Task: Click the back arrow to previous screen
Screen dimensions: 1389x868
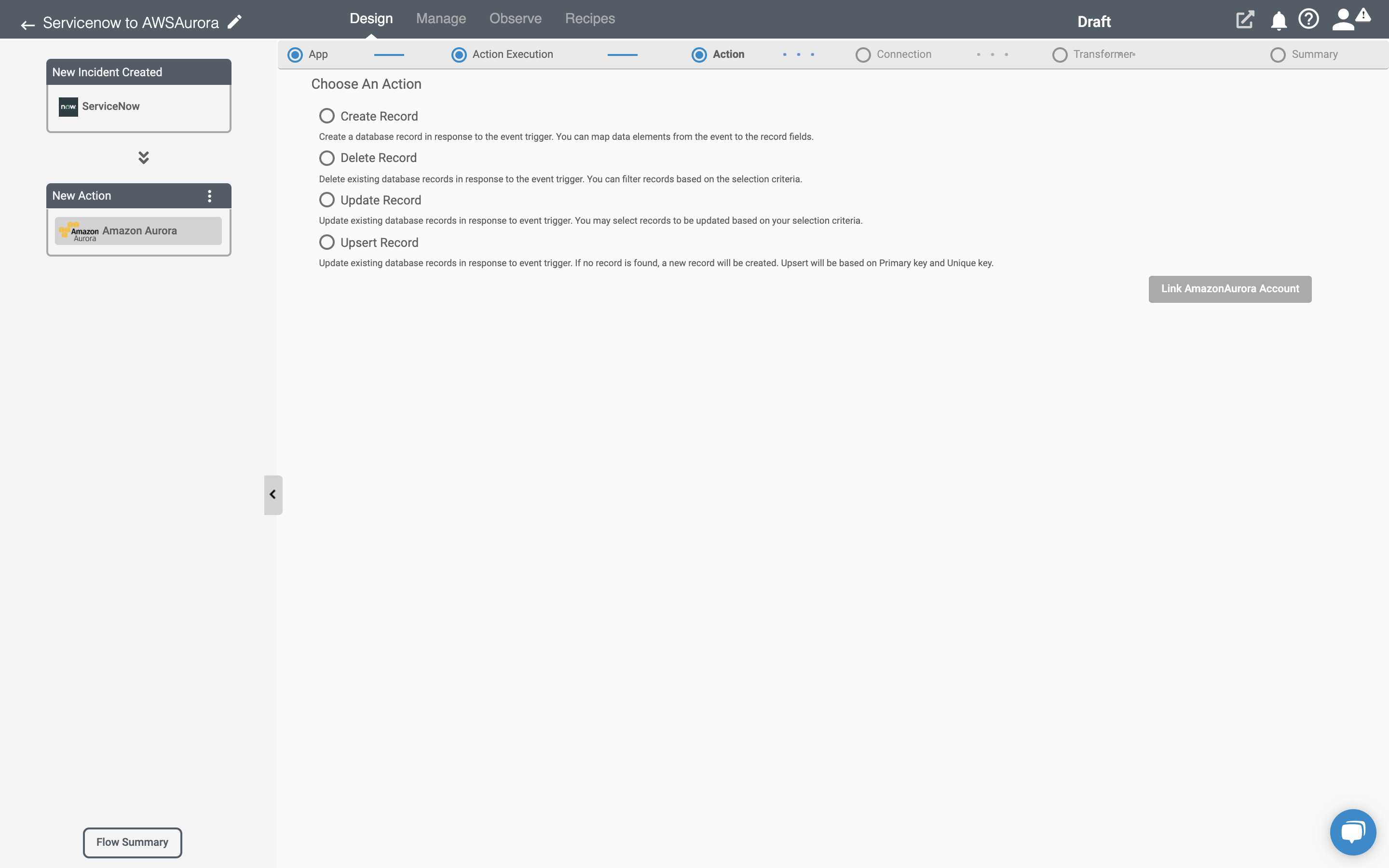Action: tap(28, 22)
